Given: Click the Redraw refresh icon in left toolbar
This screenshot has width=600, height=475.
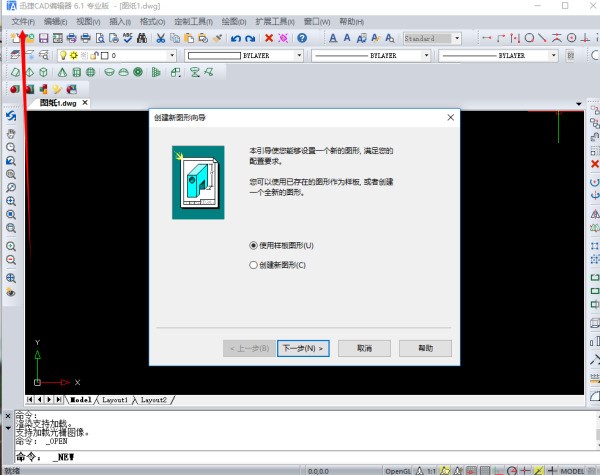Looking at the screenshot, I should 11,116.
